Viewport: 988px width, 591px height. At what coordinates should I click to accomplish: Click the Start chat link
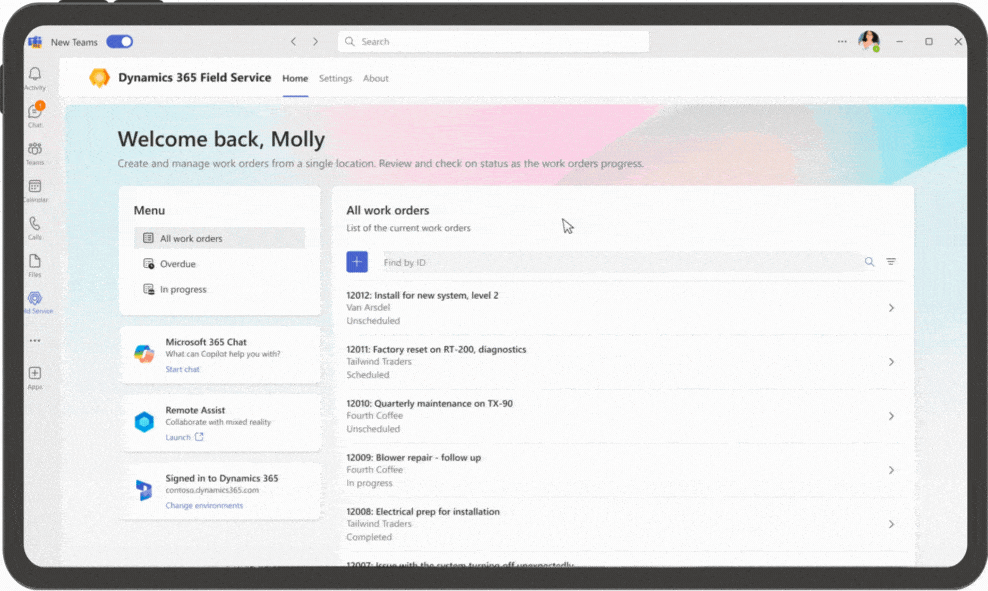tap(183, 369)
